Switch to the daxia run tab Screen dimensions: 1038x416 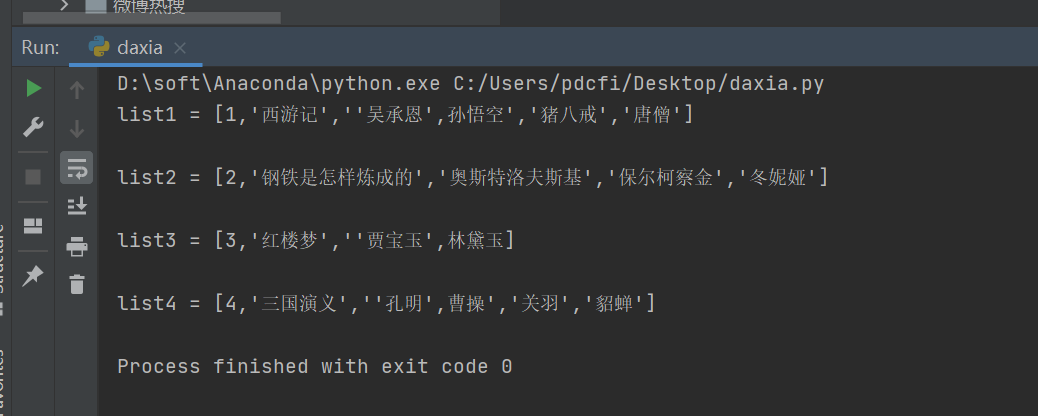pos(139,48)
